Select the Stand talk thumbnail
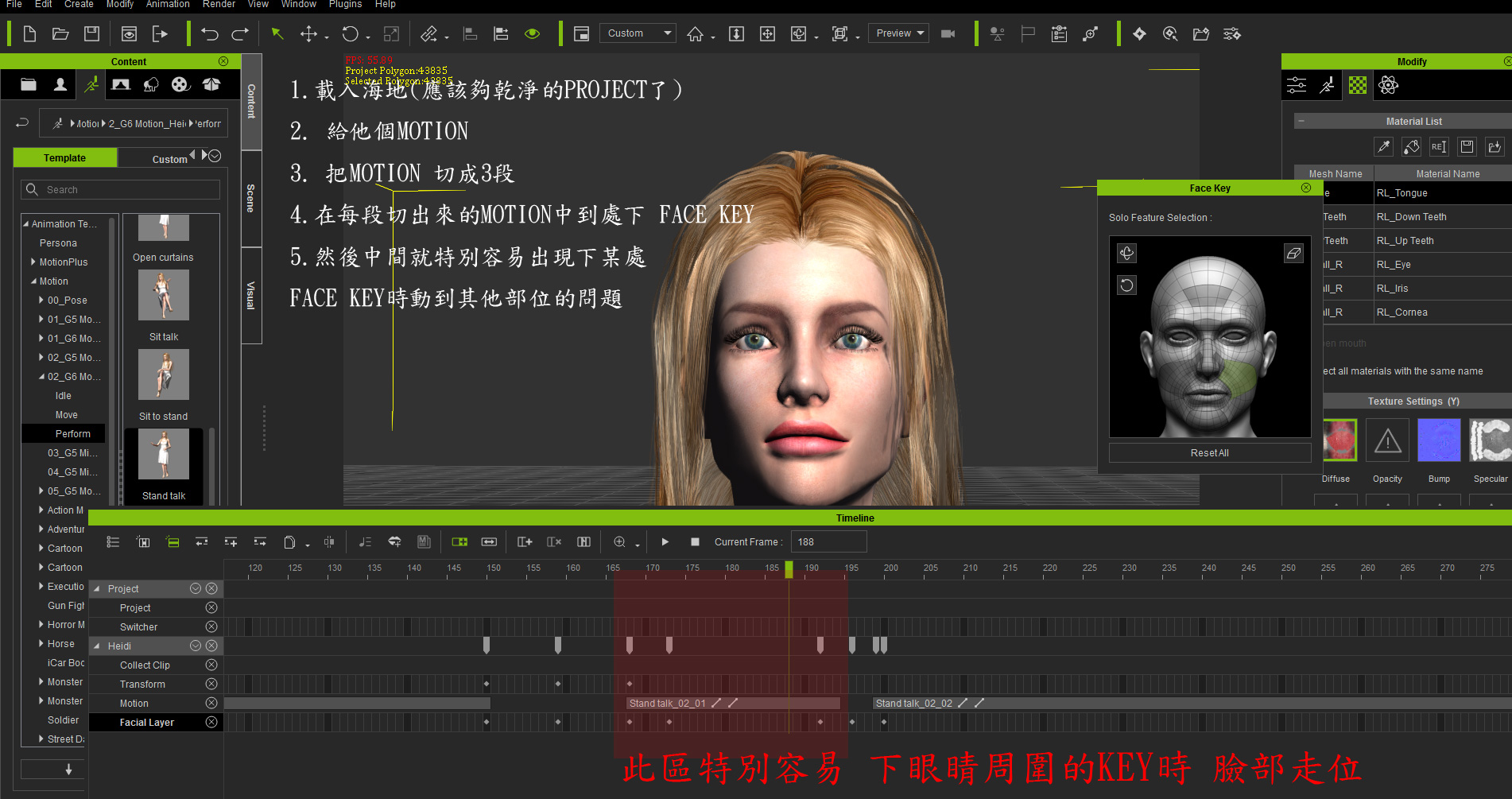Image resolution: width=1512 pixels, height=799 pixels. 163,454
